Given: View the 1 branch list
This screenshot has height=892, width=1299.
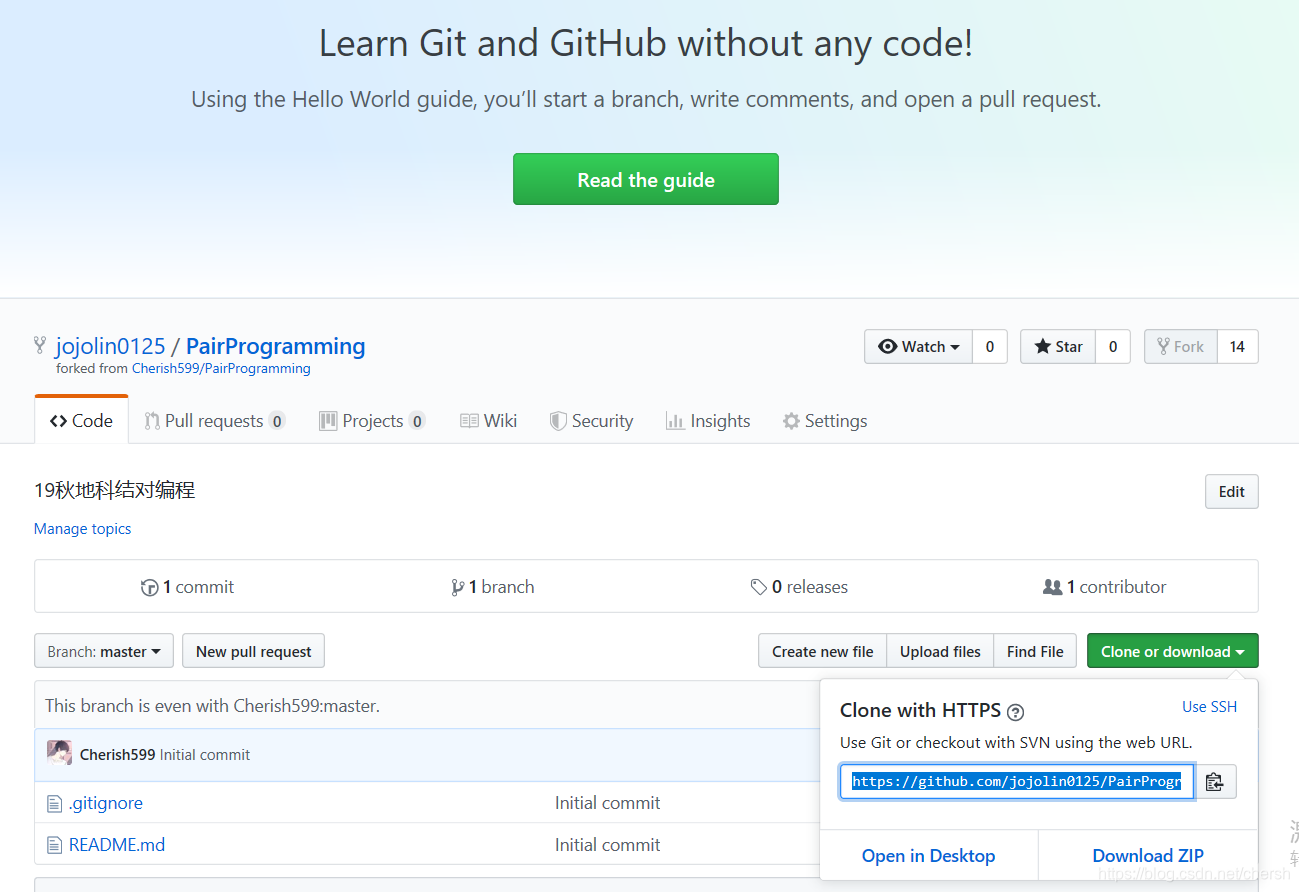Looking at the screenshot, I should (493, 587).
